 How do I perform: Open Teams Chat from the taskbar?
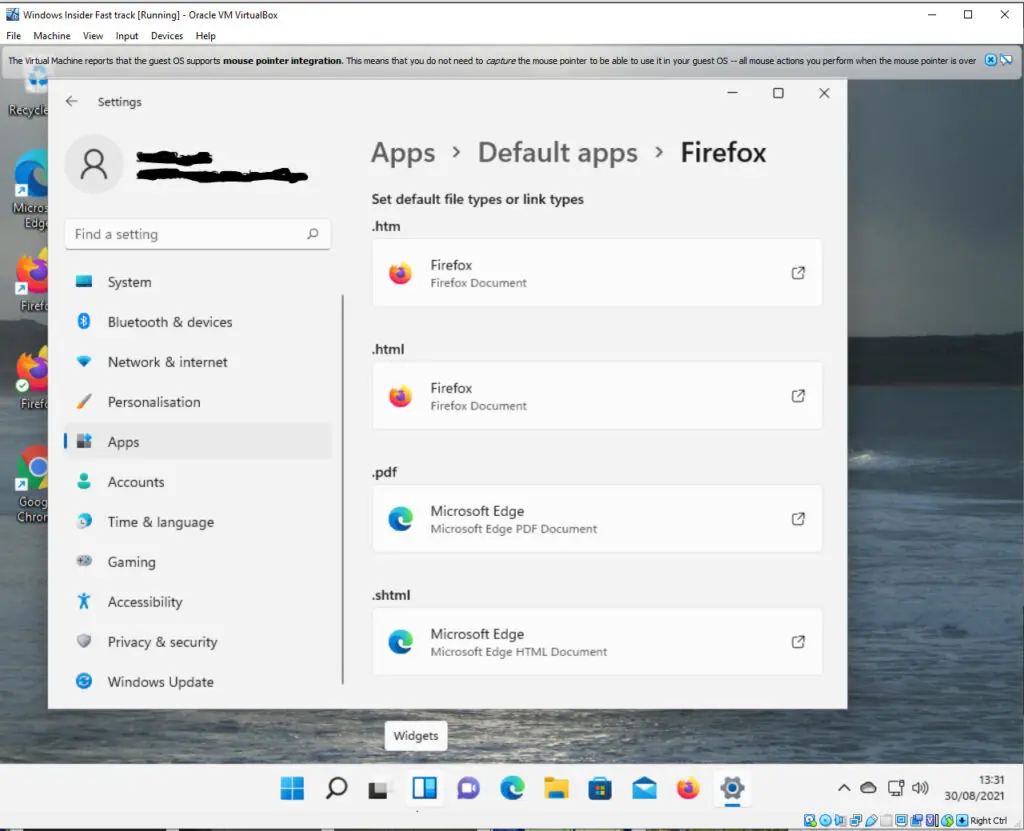click(x=468, y=789)
